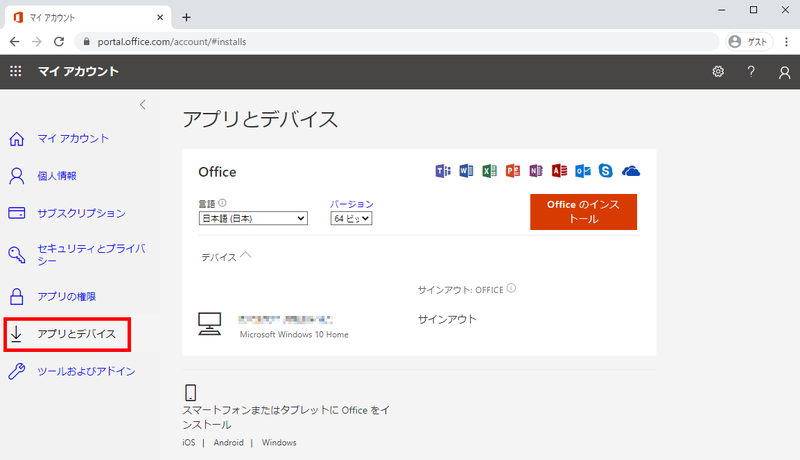Click the Word app icon
The image size is (800, 460).
tap(466, 171)
